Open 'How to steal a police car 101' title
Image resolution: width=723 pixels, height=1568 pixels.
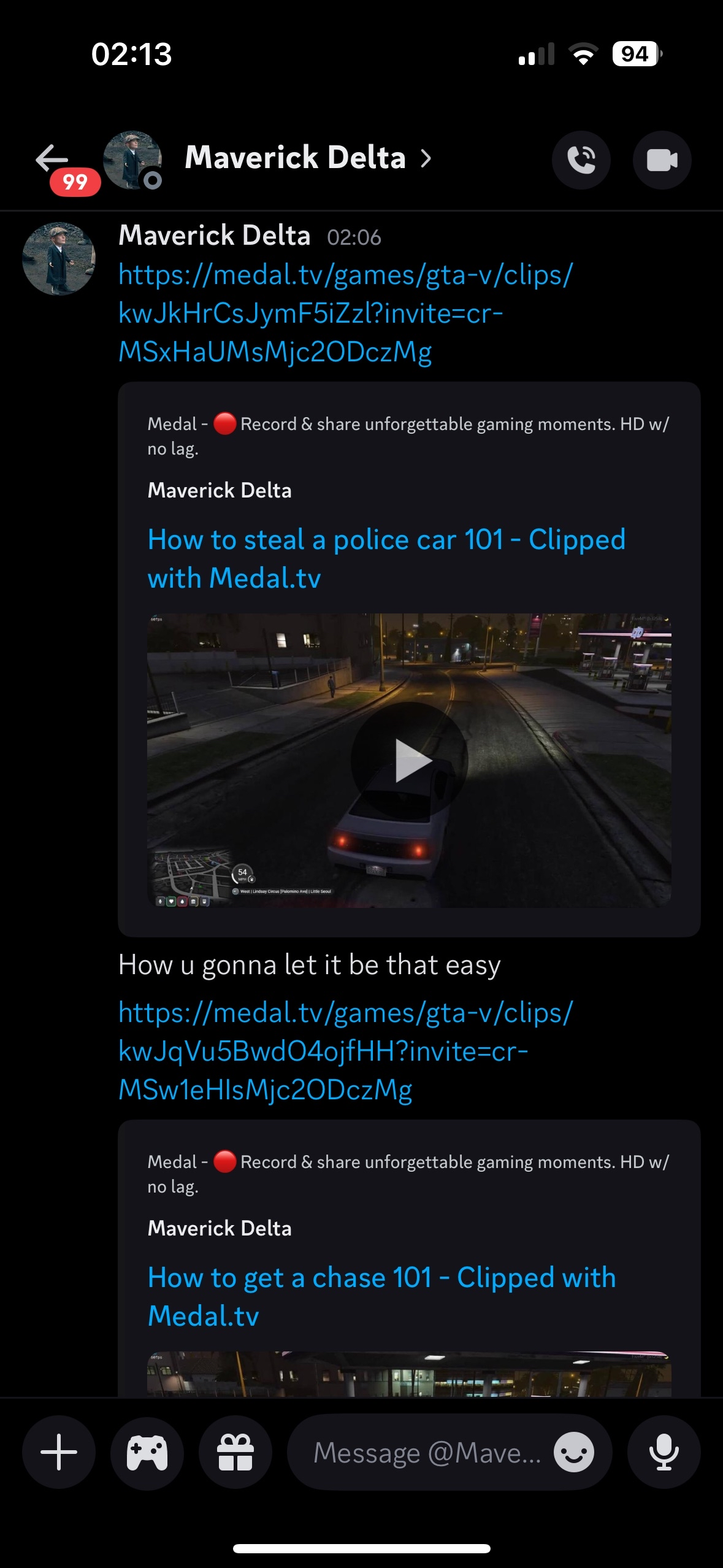pyautogui.click(x=386, y=558)
